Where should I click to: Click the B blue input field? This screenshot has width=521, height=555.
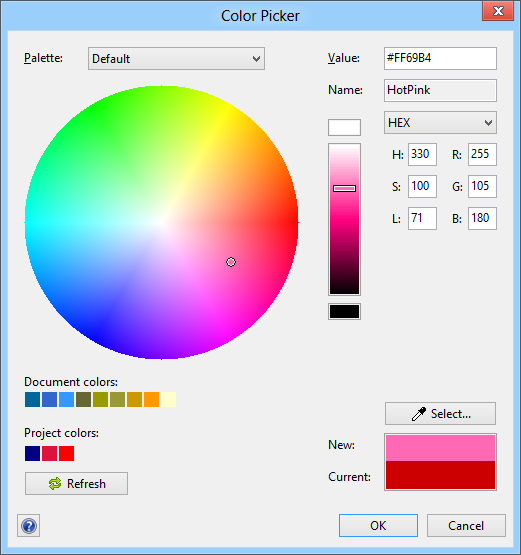click(482, 218)
